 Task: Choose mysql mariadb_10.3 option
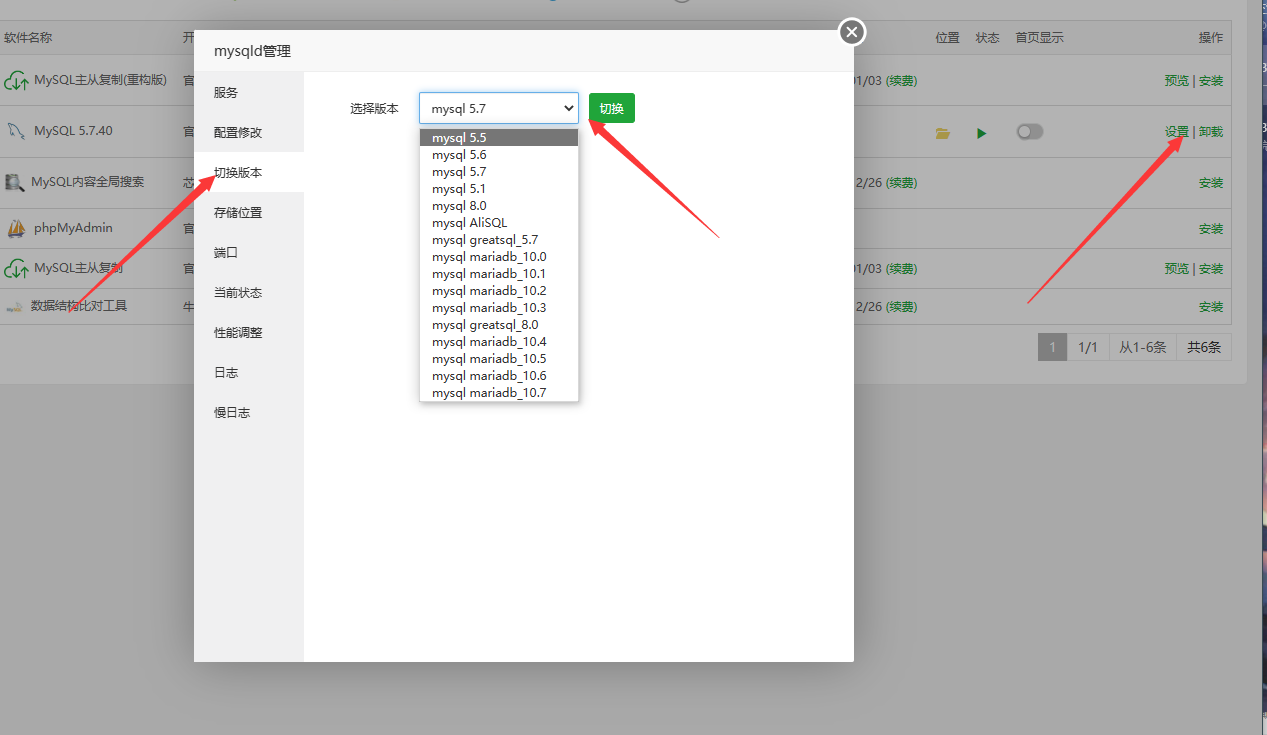click(x=499, y=308)
